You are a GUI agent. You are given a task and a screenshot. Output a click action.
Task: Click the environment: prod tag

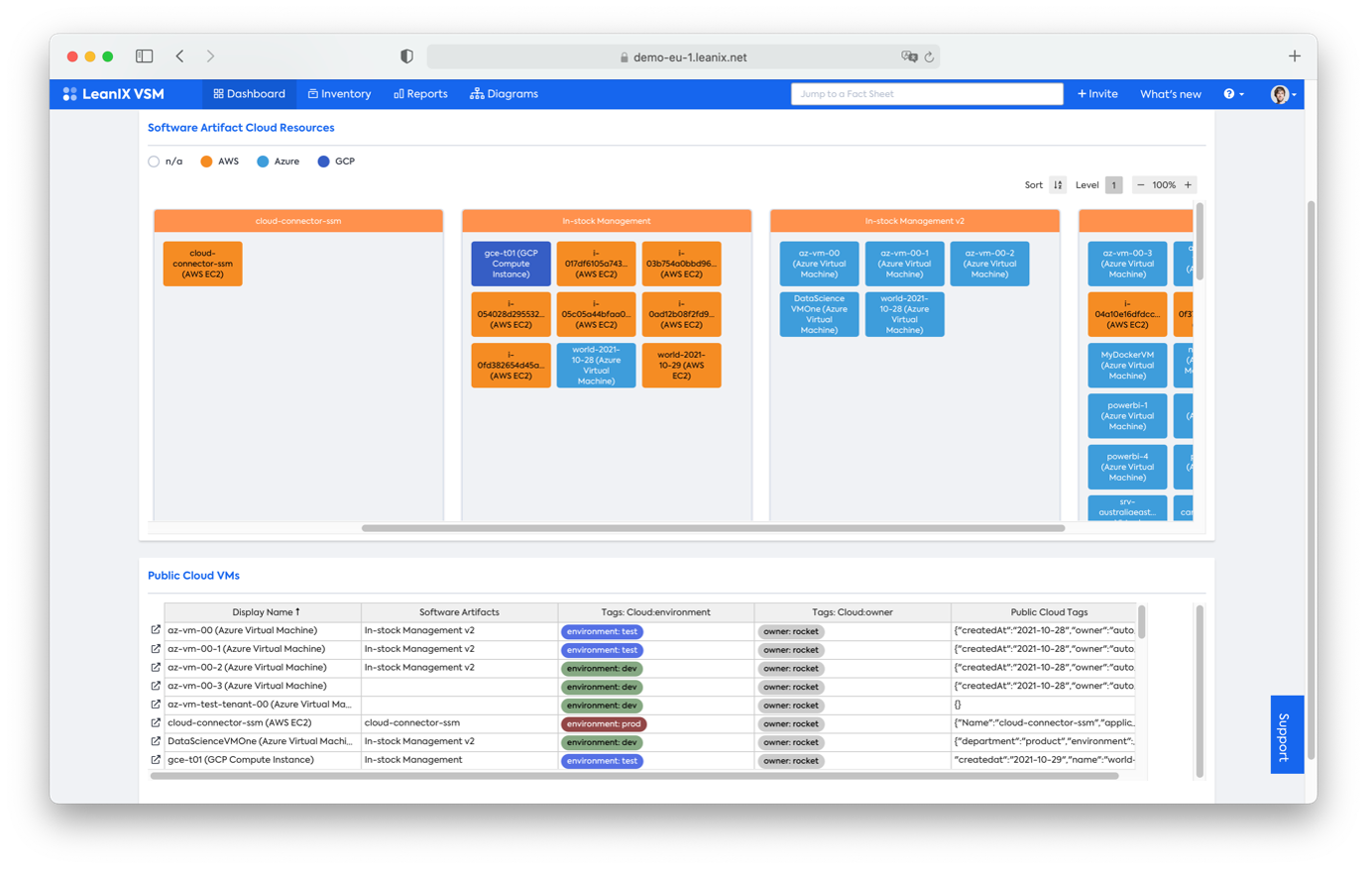click(x=604, y=724)
